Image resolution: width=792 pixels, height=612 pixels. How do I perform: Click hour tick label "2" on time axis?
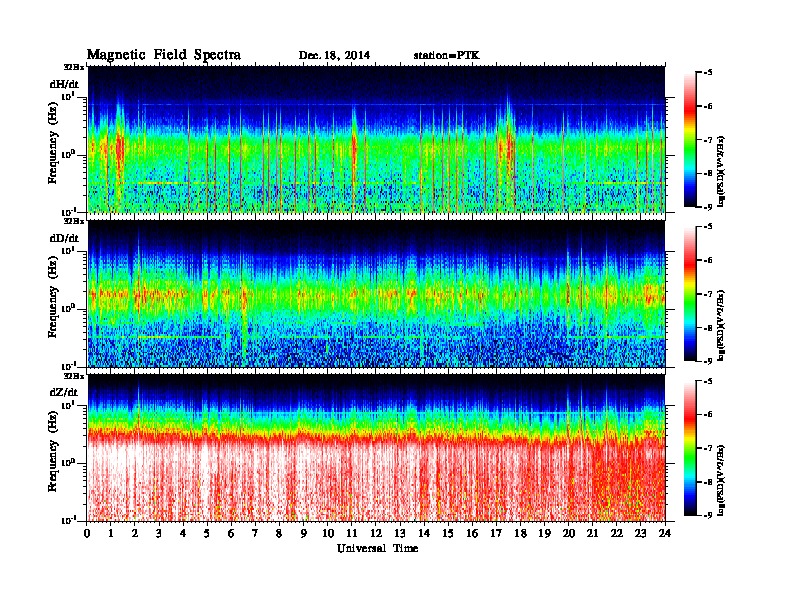click(135, 533)
